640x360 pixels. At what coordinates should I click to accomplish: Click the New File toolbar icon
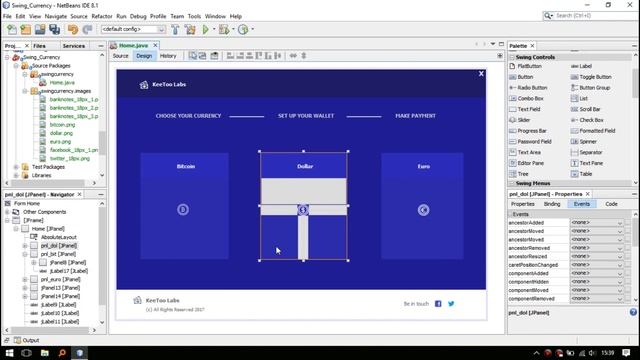pyautogui.click(x=12, y=29)
